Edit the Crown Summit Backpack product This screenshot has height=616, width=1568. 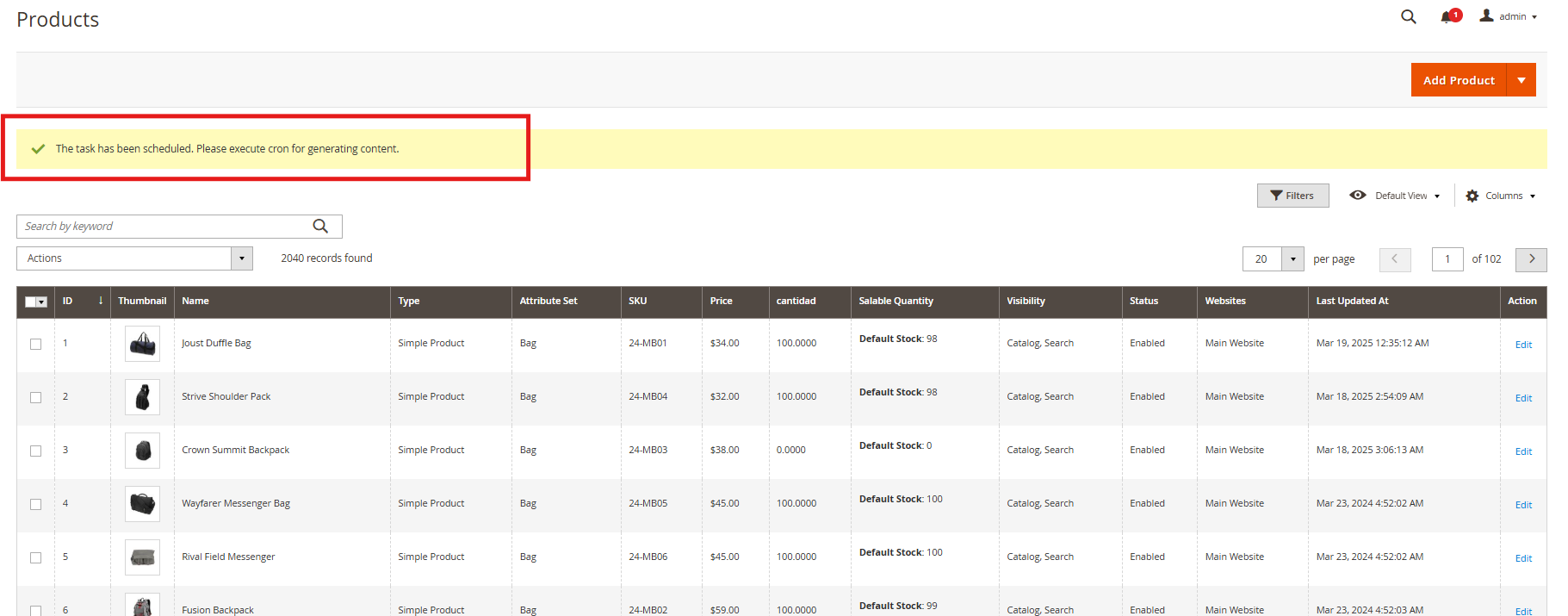click(1523, 451)
